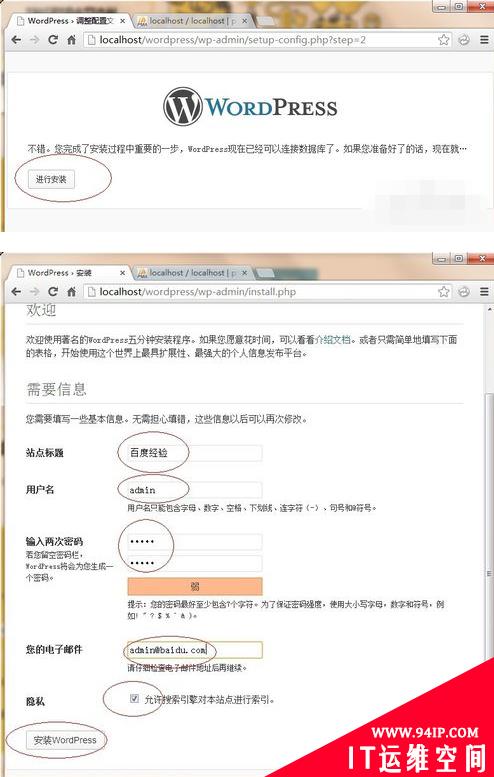Open the Chrome menu in top browser window
This screenshot has height=777, width=494.
pyautogui.click(x=484, y=40)
